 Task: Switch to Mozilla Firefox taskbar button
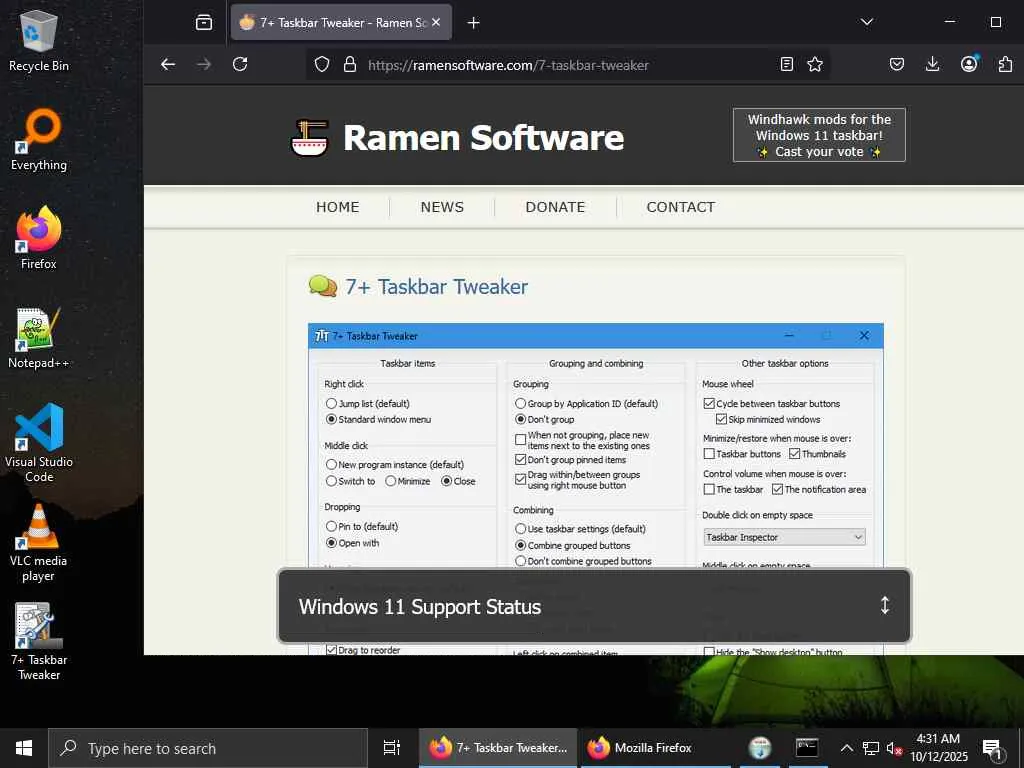656,748
